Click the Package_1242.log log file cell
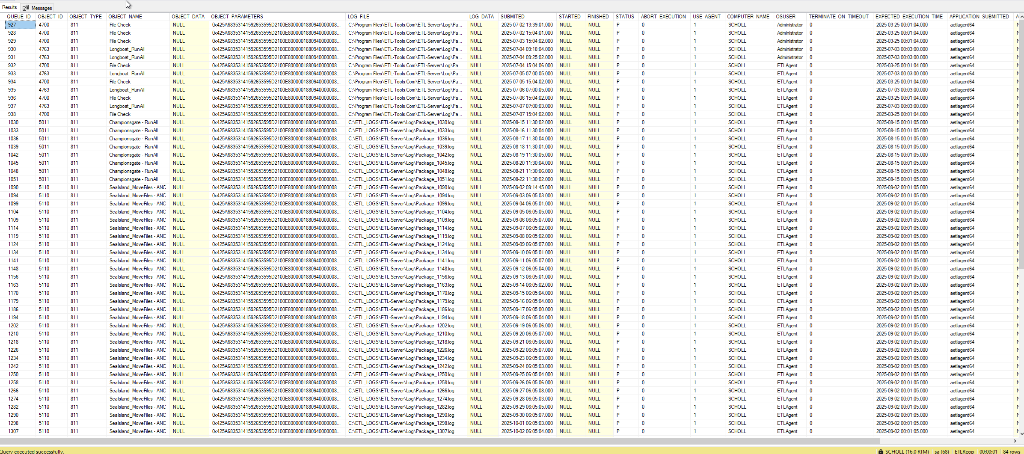Viewport: 1024px width, 454px height. click(407, 366)
